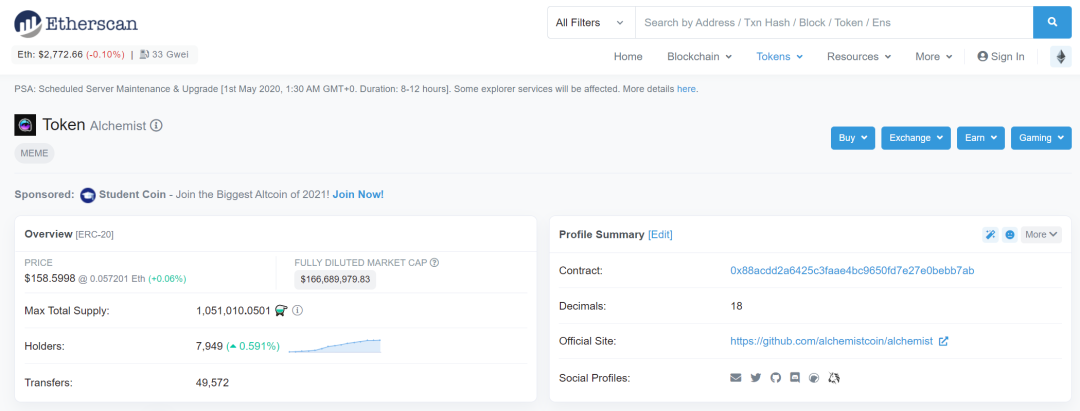
Task: Open the GitHub social profile icon
Action: pyautogui.click(x=775, y=377)
